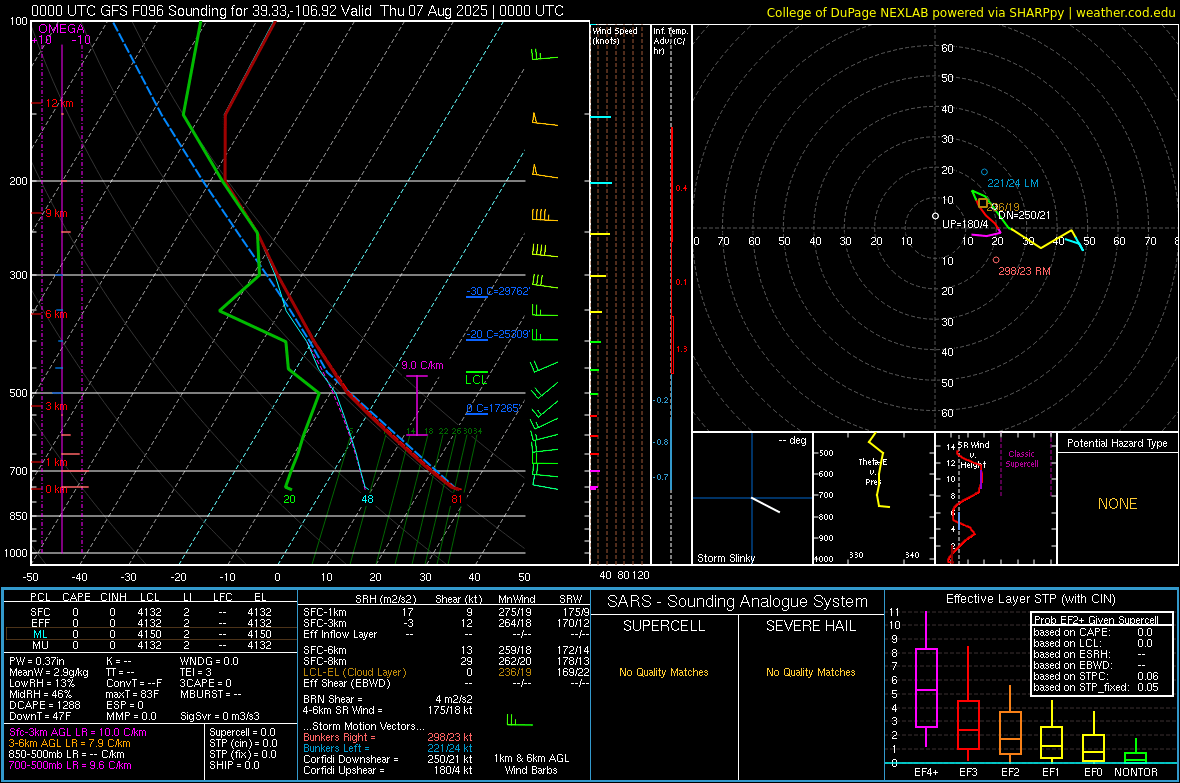Image resolution: width=1180 pixels, height=783 pixels.
Task: Click the SigSvr = 0 m3/s3 value
Action: coord(220,716)
